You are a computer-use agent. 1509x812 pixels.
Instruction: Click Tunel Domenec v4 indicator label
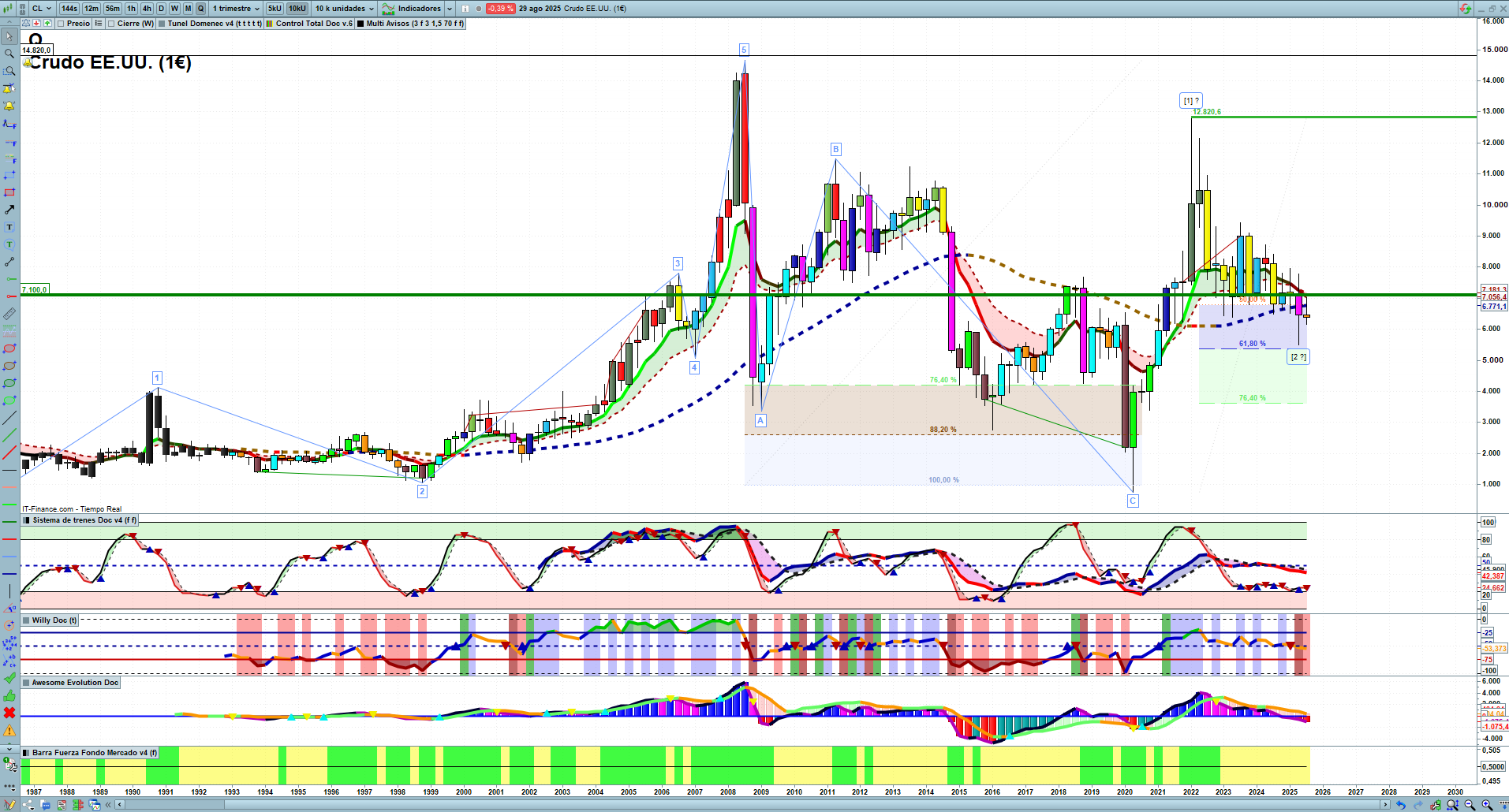click(210, 24)
